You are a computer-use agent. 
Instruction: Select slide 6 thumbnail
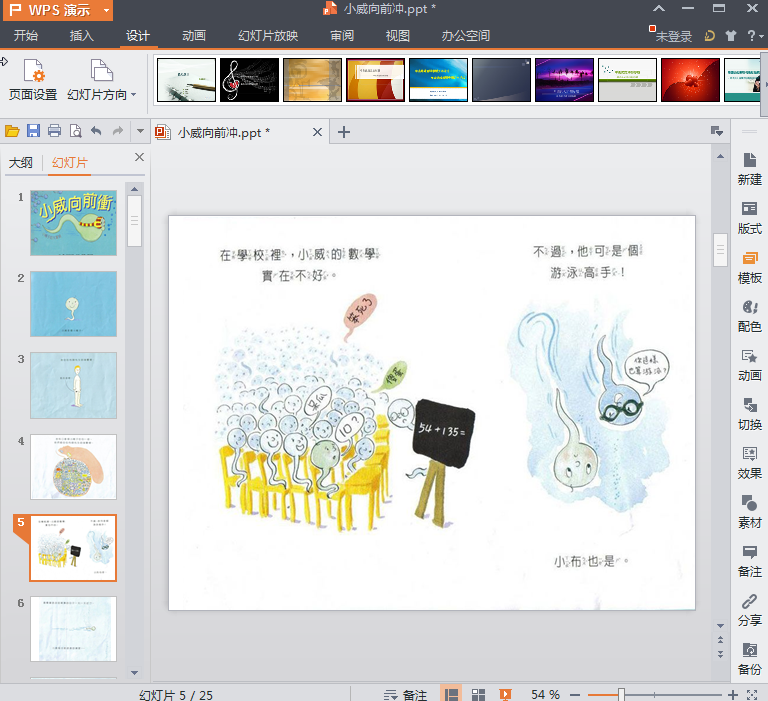point(73,628)
